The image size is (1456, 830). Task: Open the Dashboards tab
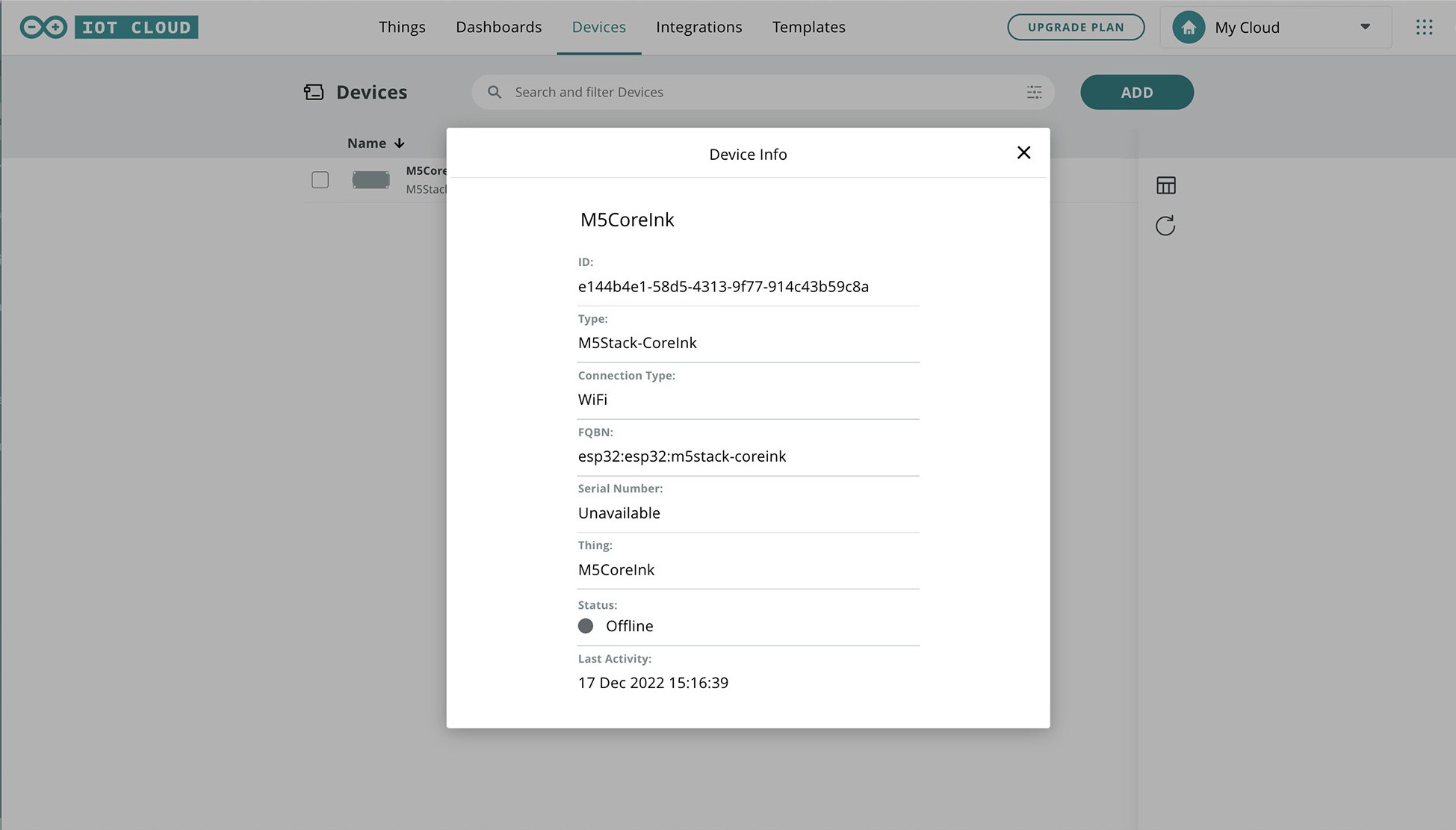click(x=499, y=28)
